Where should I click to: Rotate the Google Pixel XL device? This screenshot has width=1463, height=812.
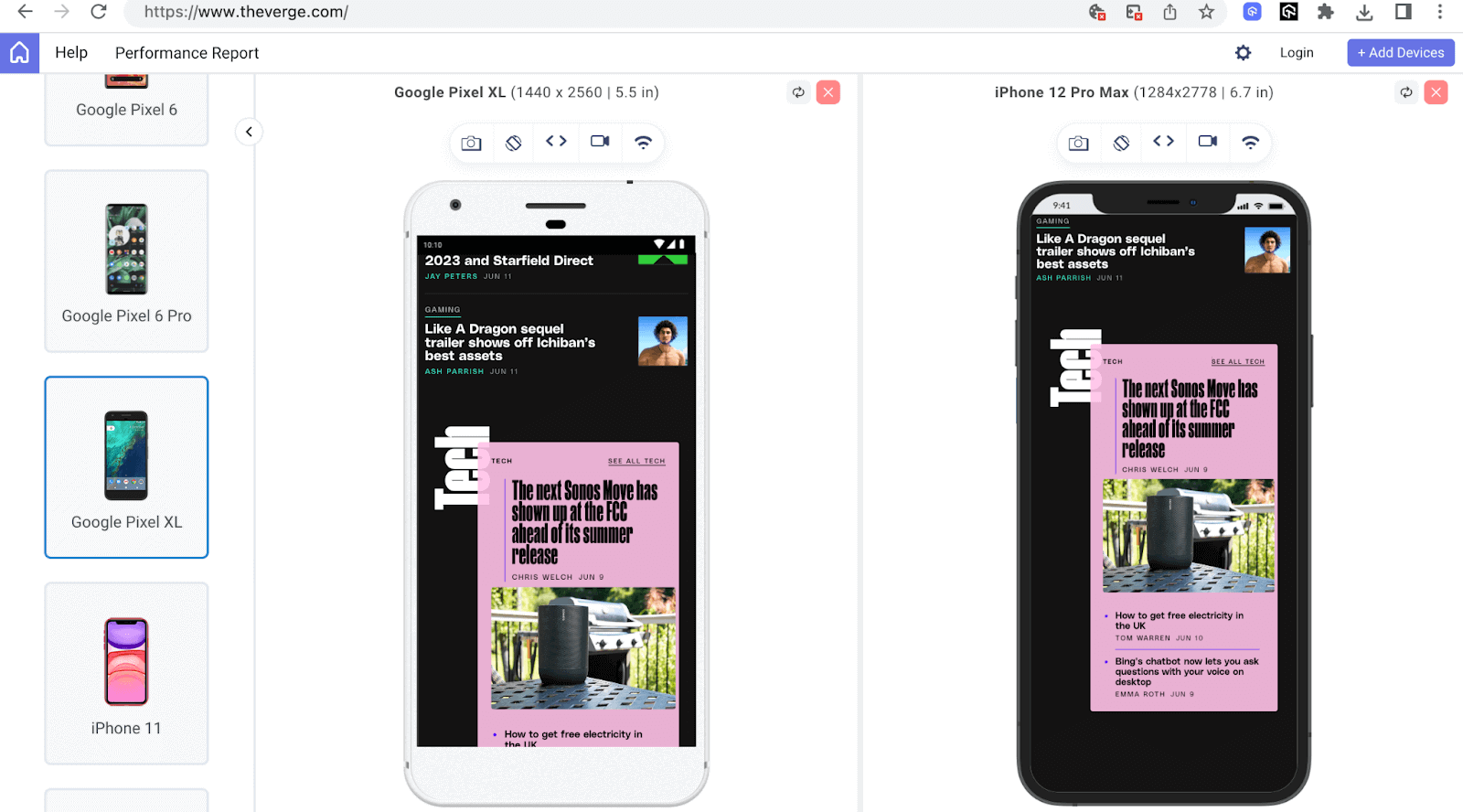(514, 143)
